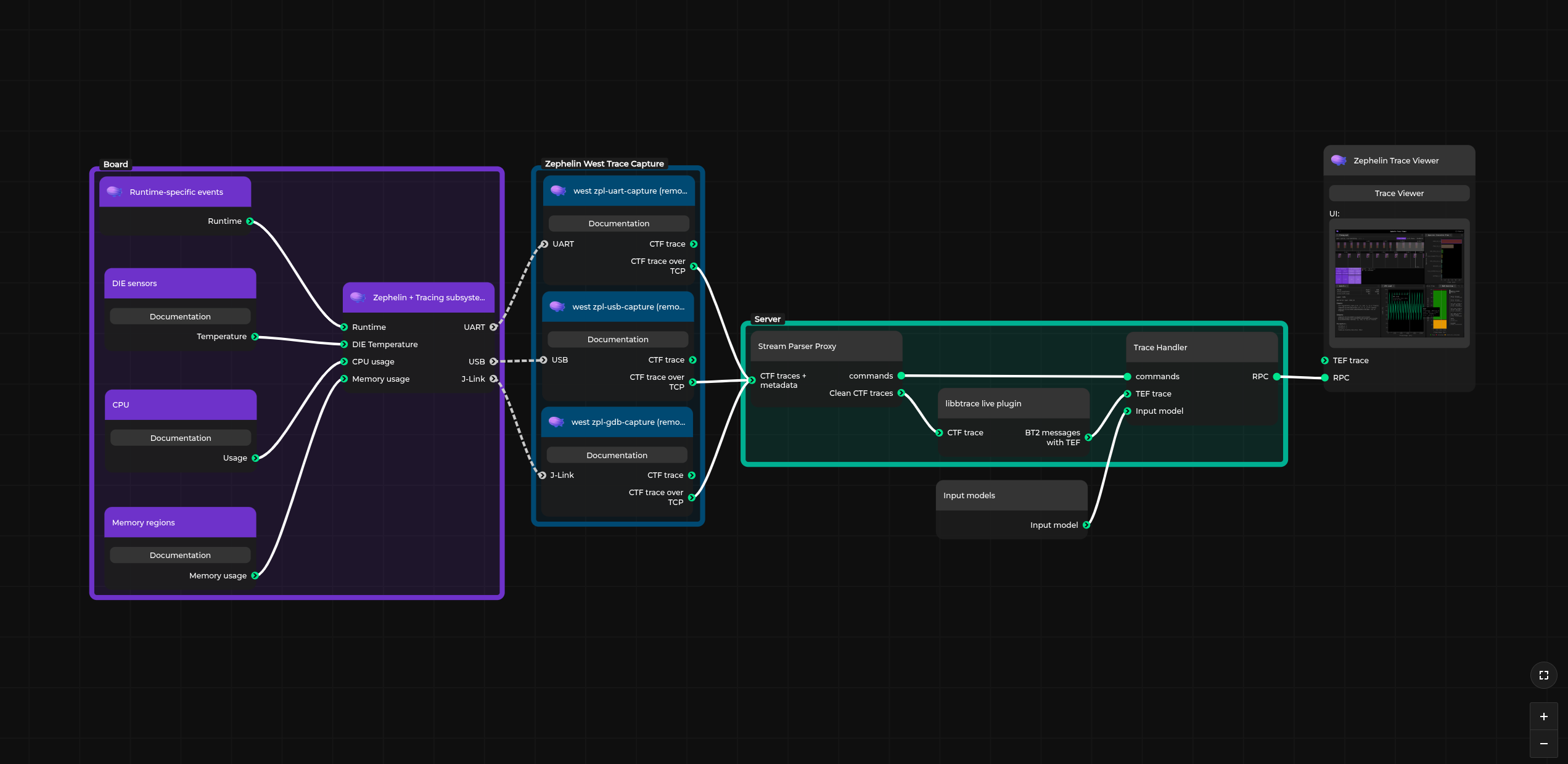Viewport: 1568px width, 764px height.
Task: Click the Temperature output port on DIE sensors
Action: click(x=255, y=337)
